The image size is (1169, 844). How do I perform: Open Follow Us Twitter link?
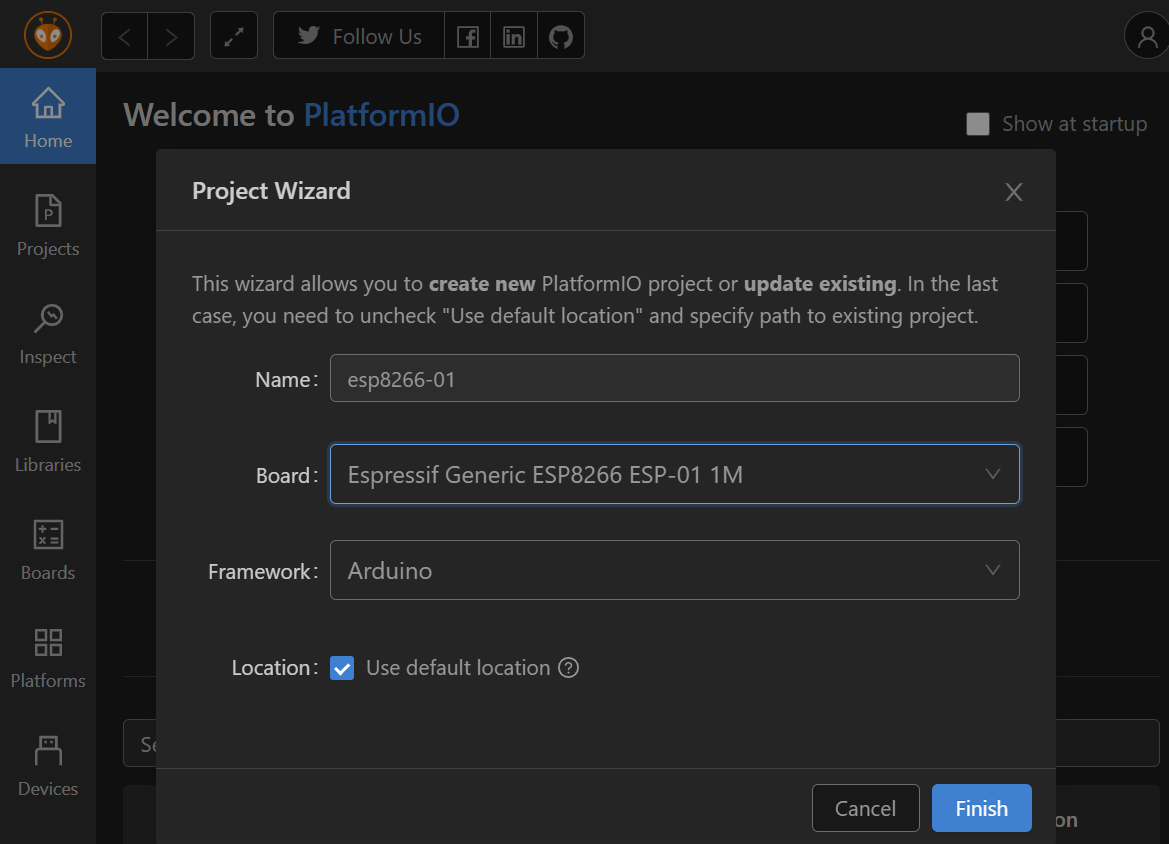tap(359, 36)
